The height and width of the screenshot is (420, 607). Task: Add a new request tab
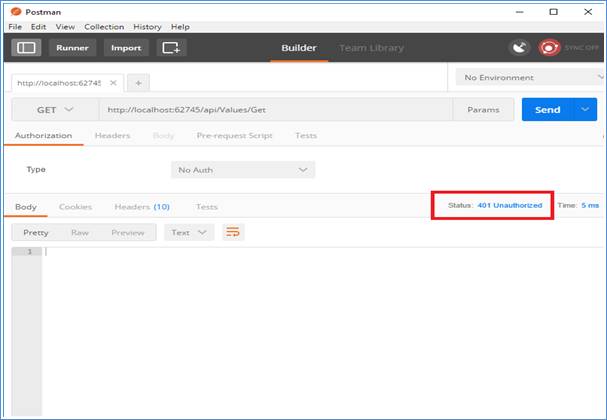point(138,83)
